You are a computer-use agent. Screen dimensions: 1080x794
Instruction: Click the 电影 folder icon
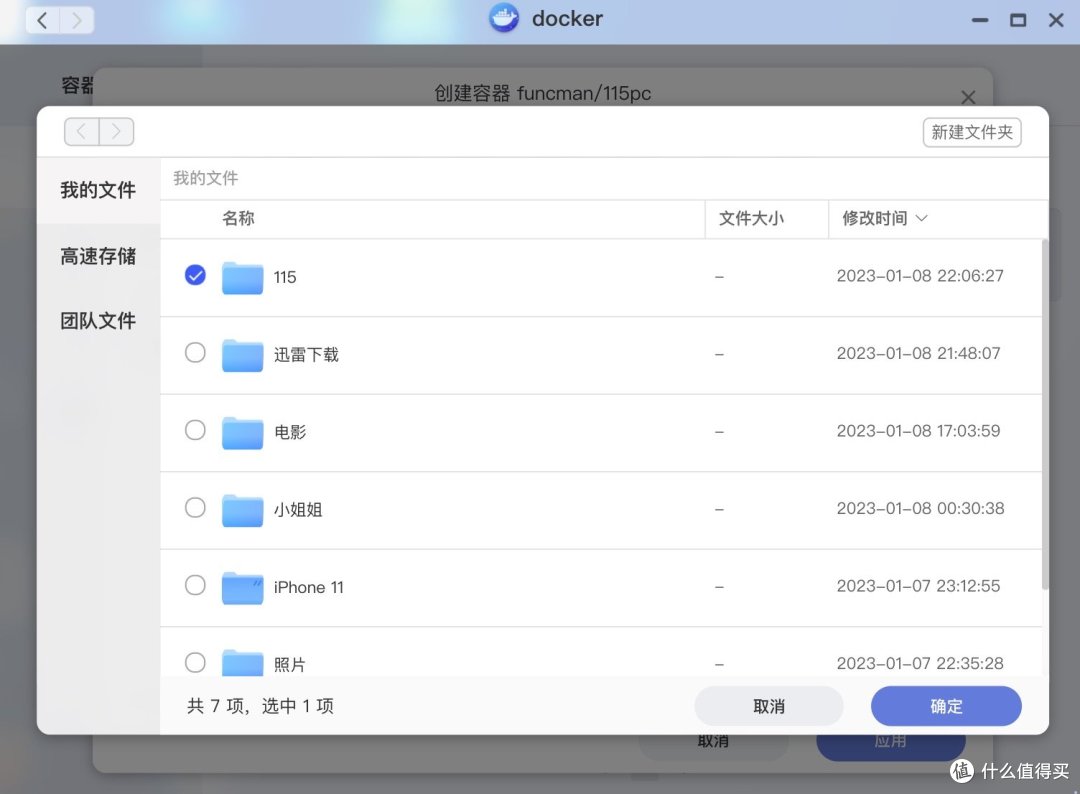[241, 432]
